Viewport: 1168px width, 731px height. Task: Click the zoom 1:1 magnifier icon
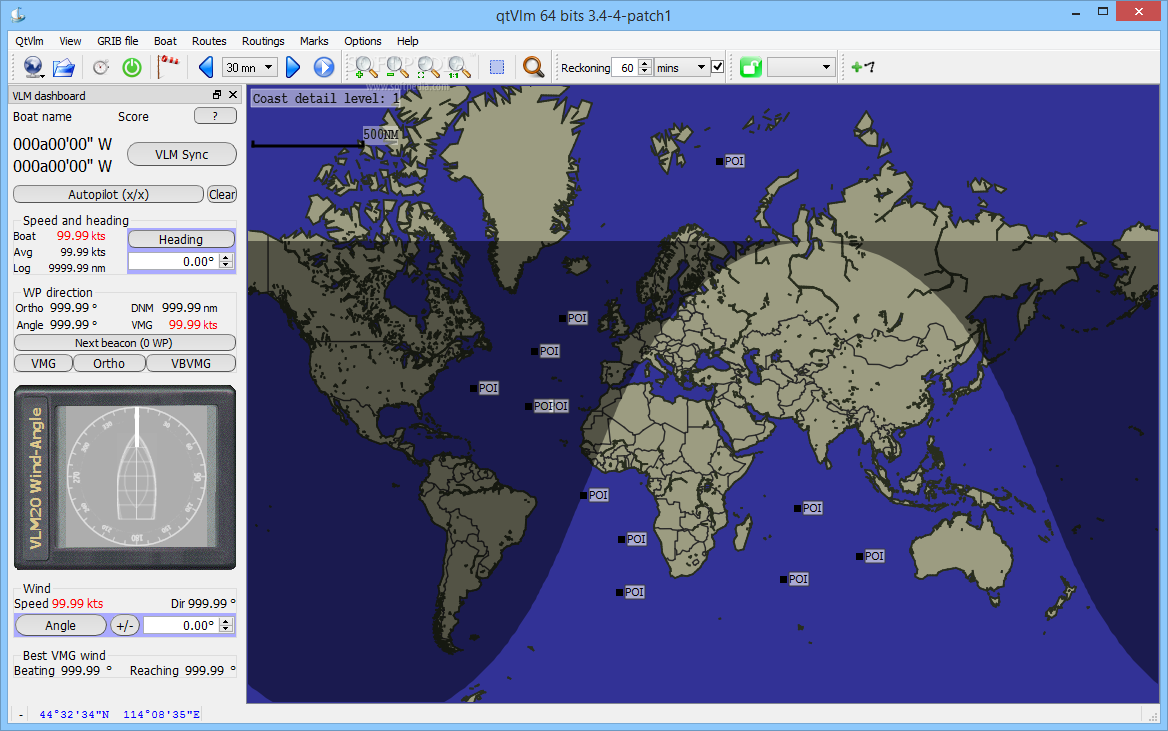pos(459,67)
